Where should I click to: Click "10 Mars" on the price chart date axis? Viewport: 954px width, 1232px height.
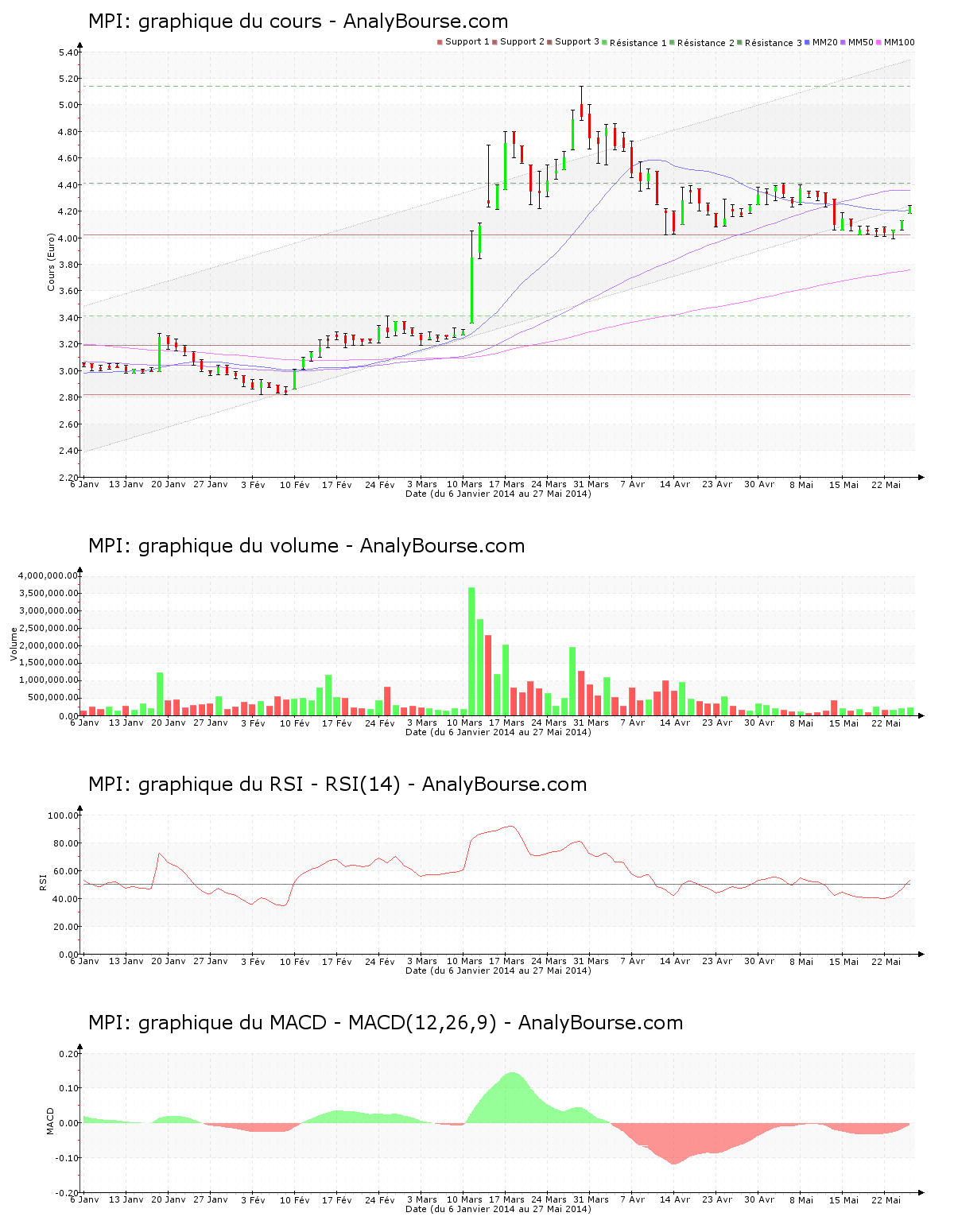(x=464, y=484)
